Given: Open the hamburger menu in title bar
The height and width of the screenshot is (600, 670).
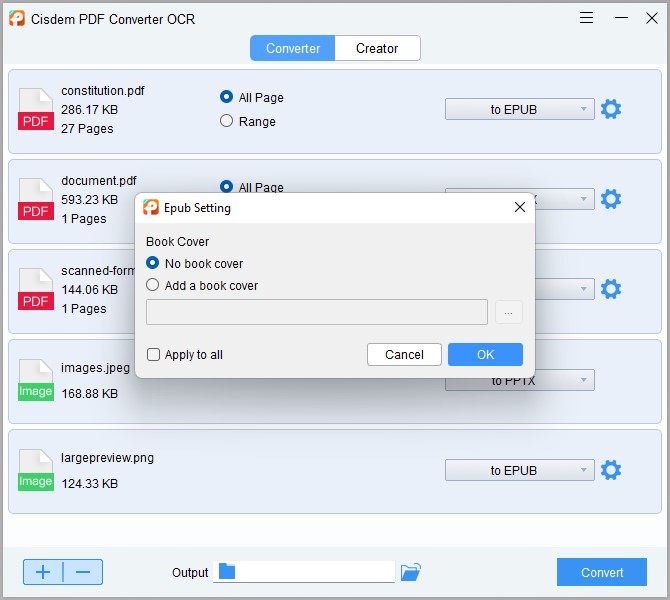Looking at the screenshot, I should [586, 18].
